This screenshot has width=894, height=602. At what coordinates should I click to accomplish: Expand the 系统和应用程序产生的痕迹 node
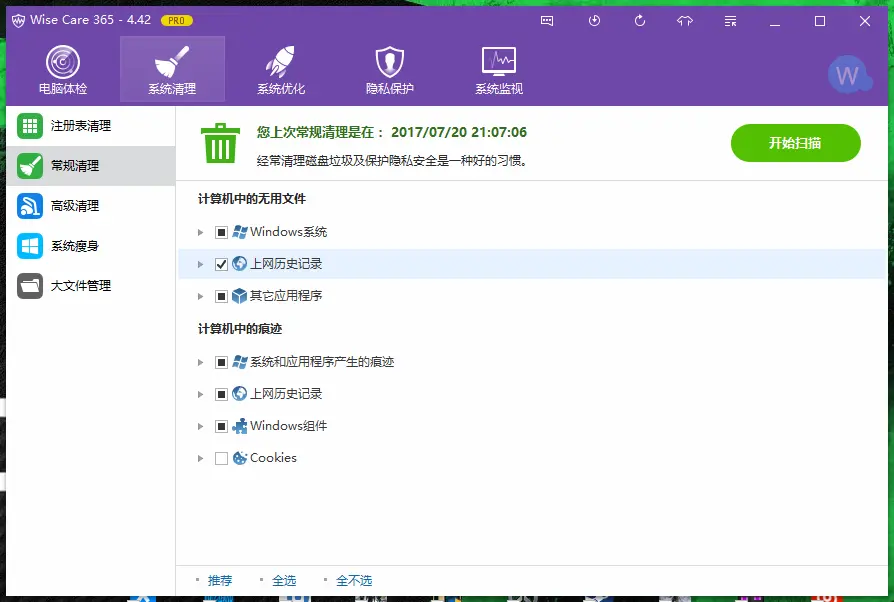coord(200,363)
